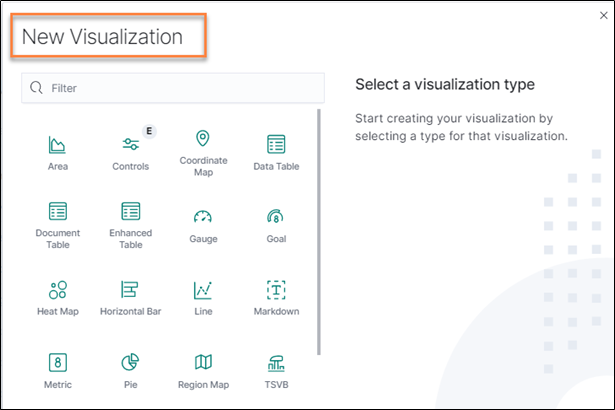Click 'Start creating your visualization by' description
This screenshot has height=410, width=615.
(x=454, y=118)
